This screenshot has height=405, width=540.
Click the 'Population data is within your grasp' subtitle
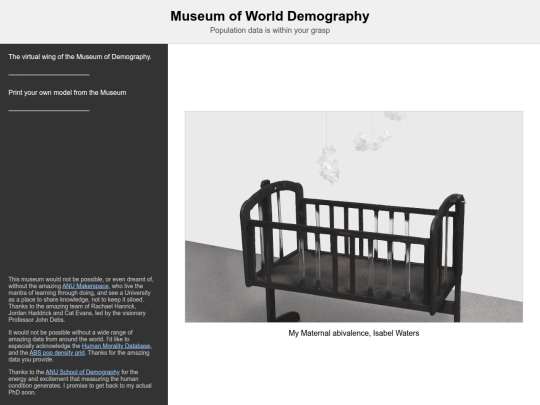click(x=270, y=30)
